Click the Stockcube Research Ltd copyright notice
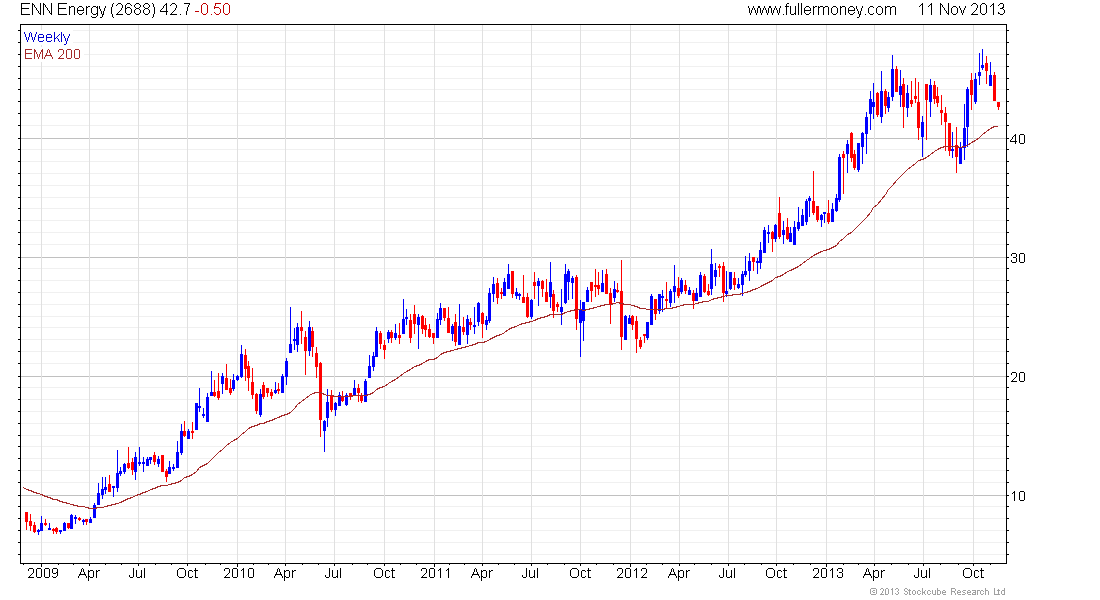This screenshot has width=1100, height=600. pos(937,592)
